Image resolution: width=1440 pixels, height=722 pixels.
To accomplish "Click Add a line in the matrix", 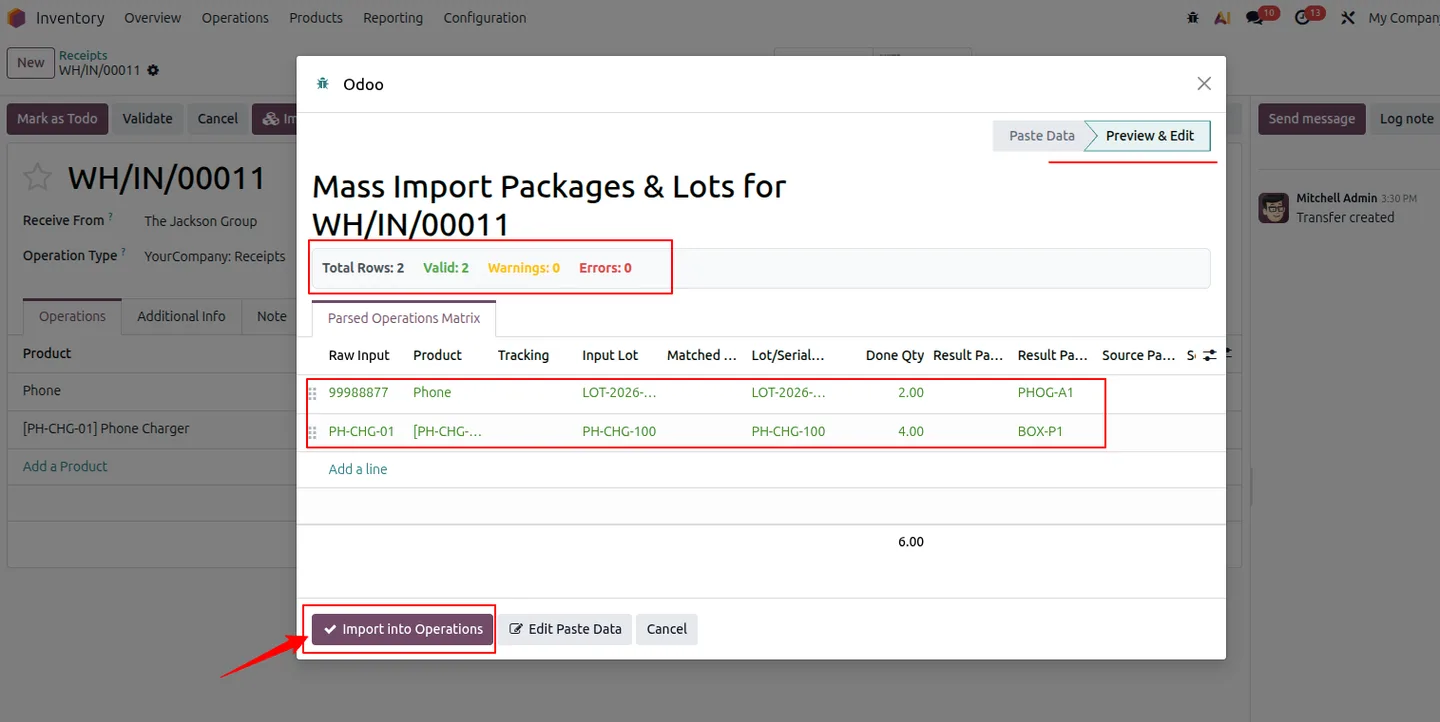I will click(358, 469).
